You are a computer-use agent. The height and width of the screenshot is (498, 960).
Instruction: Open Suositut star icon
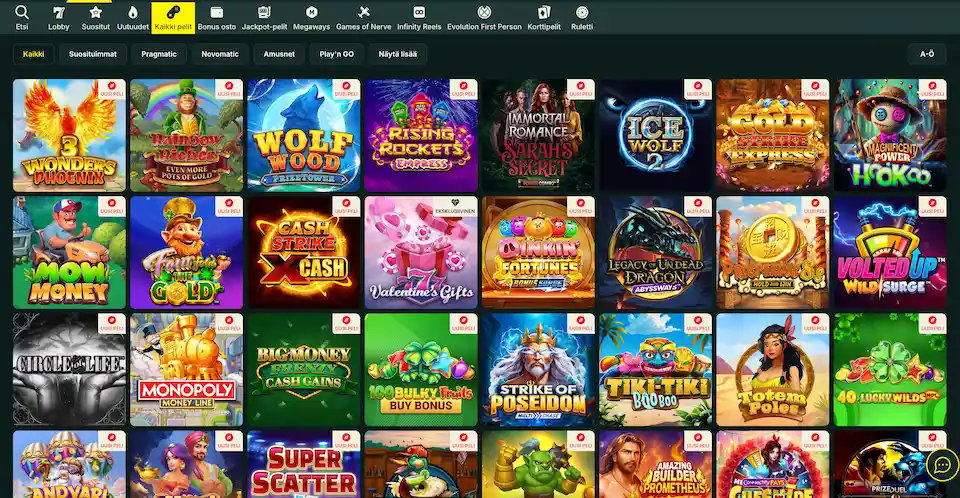96,12
